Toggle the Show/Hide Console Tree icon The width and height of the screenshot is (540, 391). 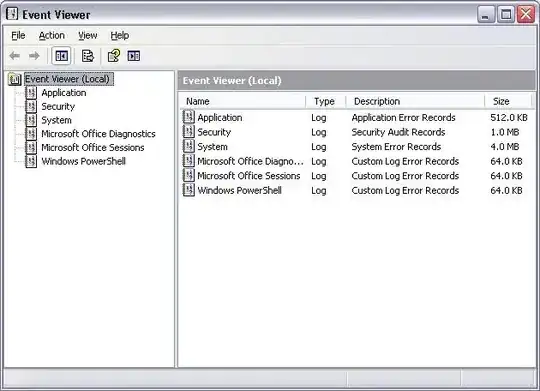[61, 55]
